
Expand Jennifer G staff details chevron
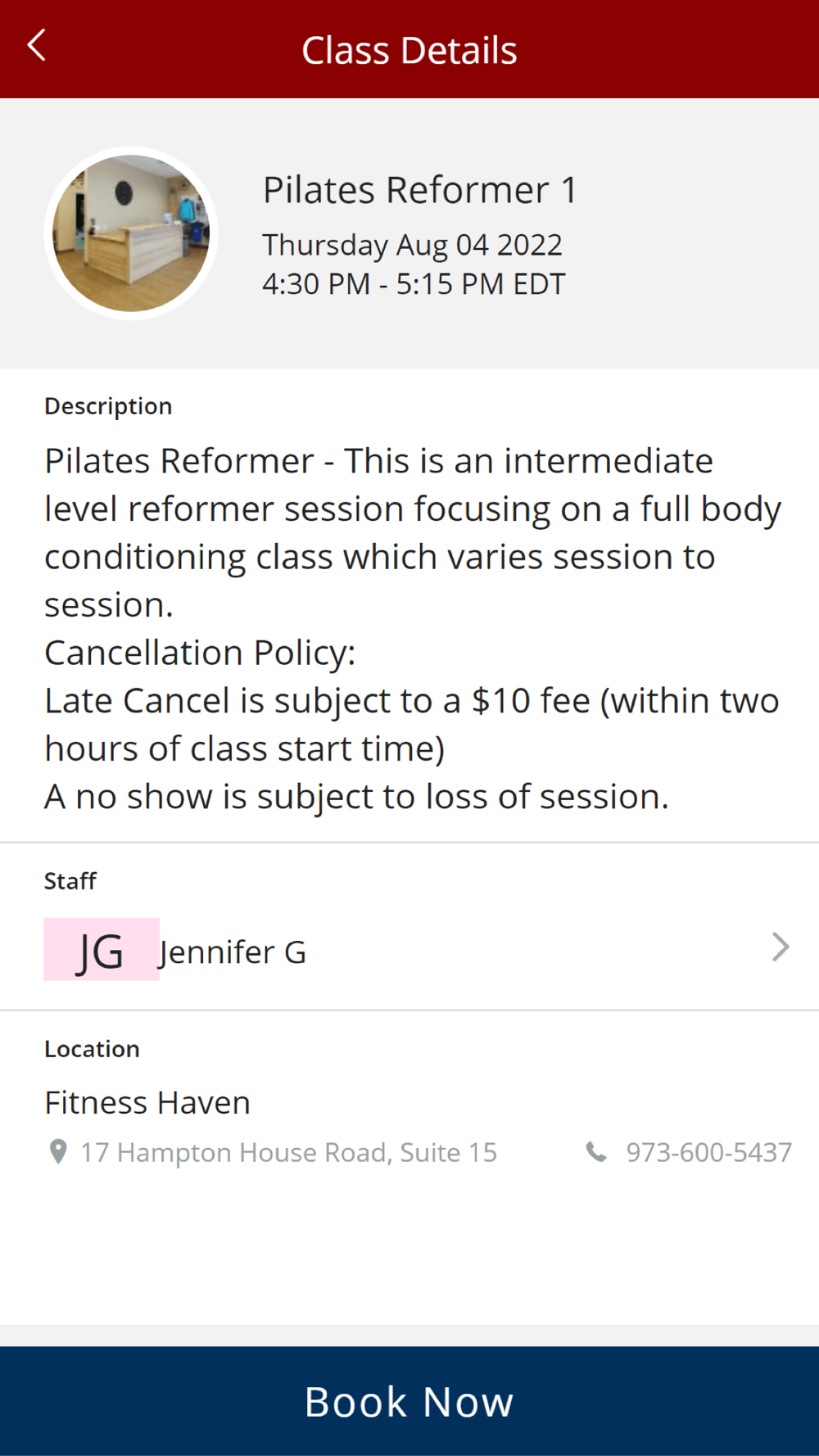[780, 947]
